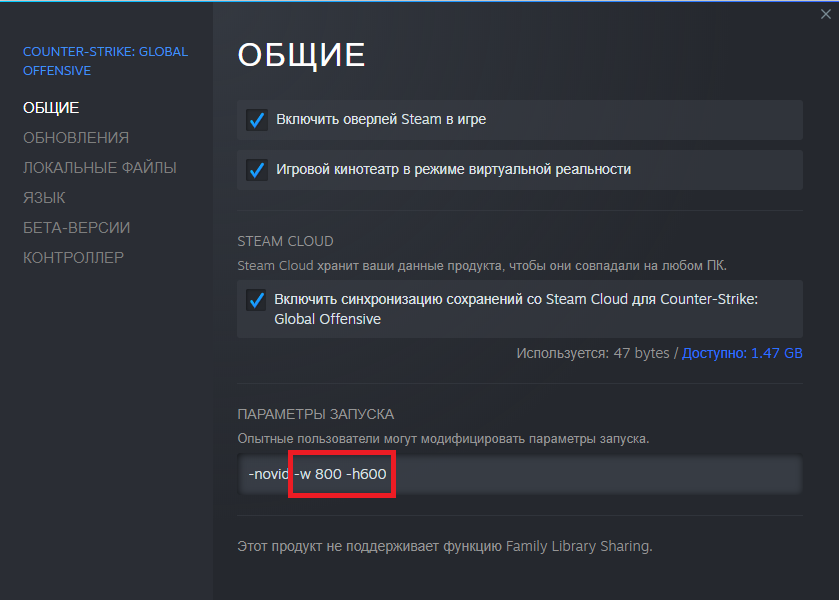The width and height of the screenshot is (839, 600).
Task: Go to ЛОКАЛЬНЫЕ ФАЙЛЫ section
Action: click(x=100, y=168)
